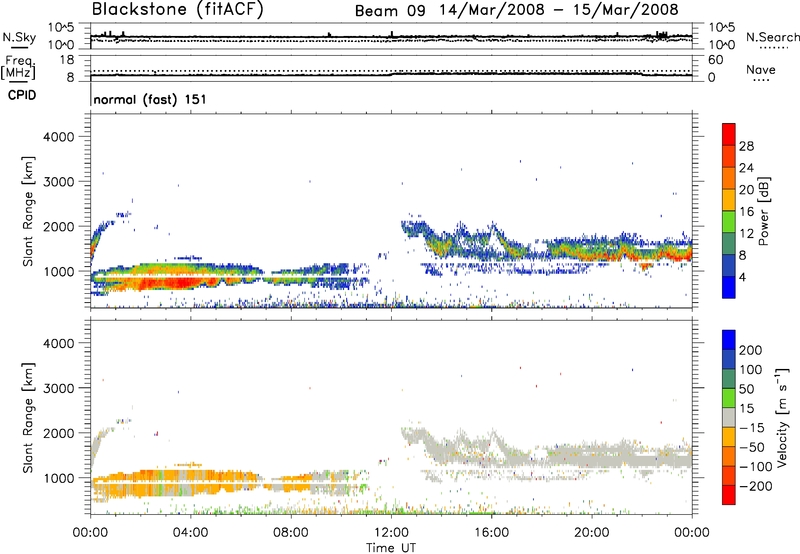Click the N.Search legend label
The width and height of the screenshot is (800, 554).
(x=772, y=37)
